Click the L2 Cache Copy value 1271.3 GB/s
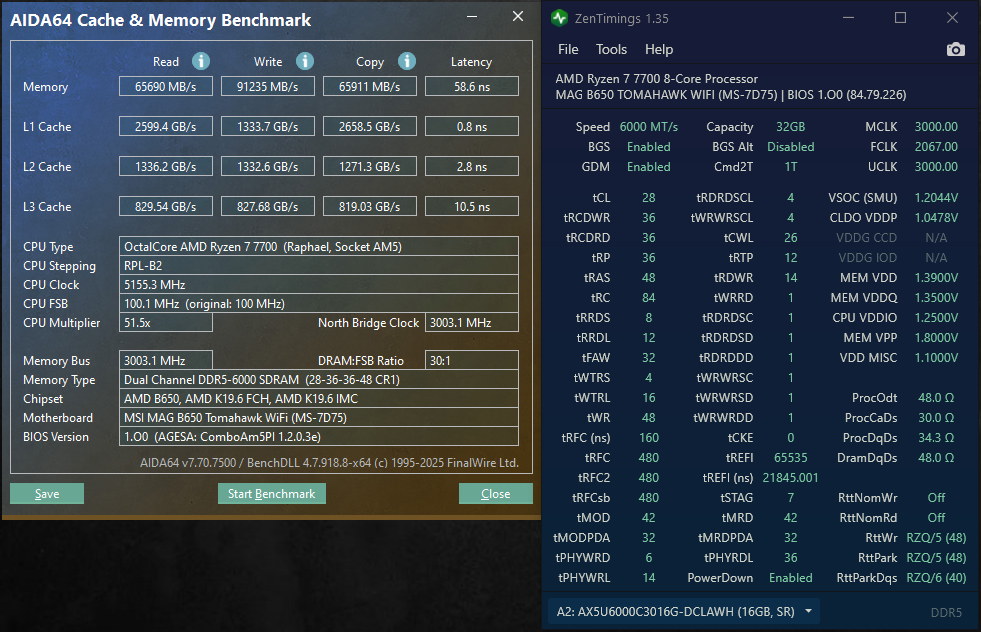This screenshot has width=981, height=632. click(370, 166)
